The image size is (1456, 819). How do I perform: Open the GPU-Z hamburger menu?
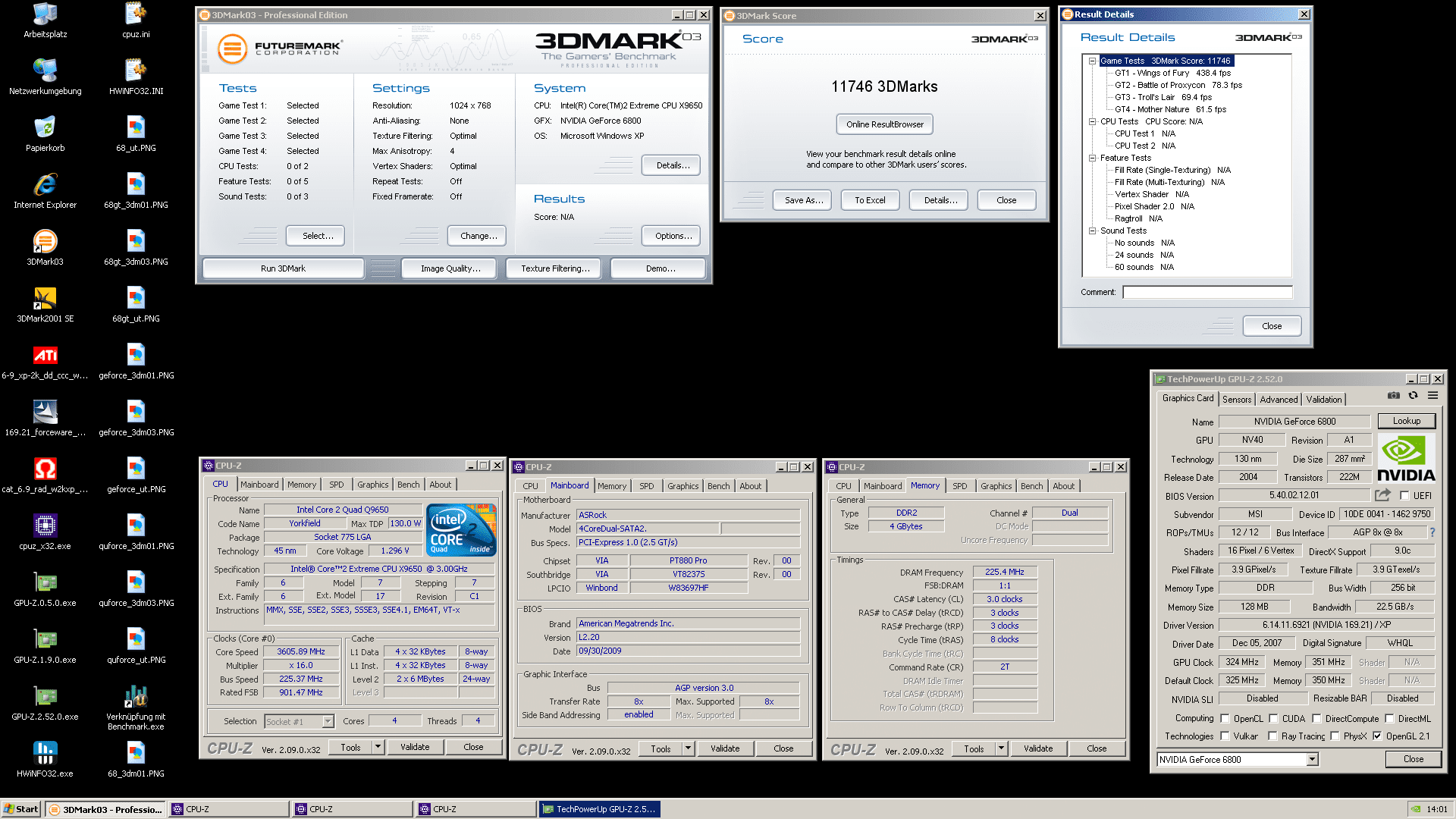click(1432, 396)
